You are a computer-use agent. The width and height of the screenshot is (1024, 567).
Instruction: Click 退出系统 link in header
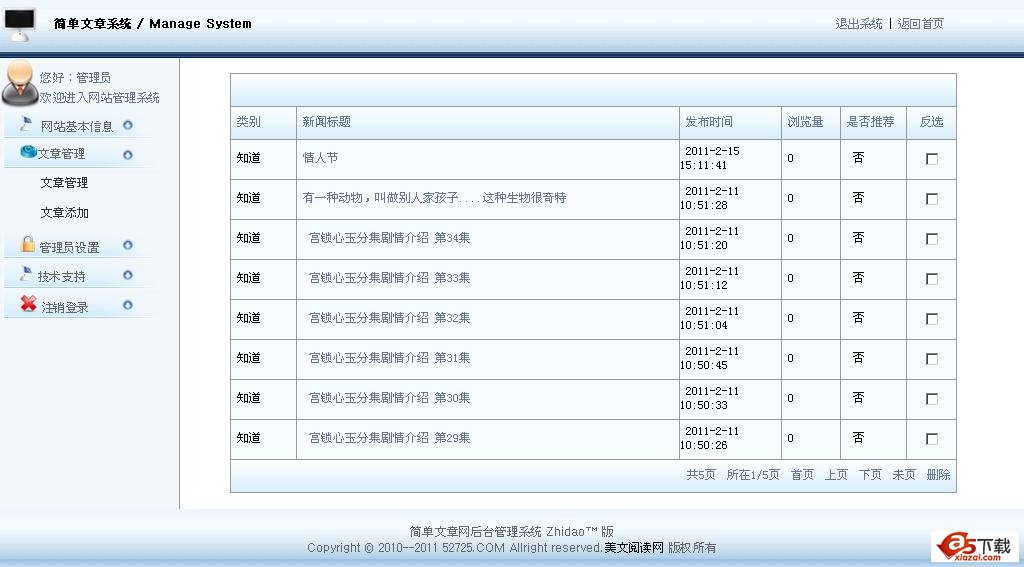point(859,24)
